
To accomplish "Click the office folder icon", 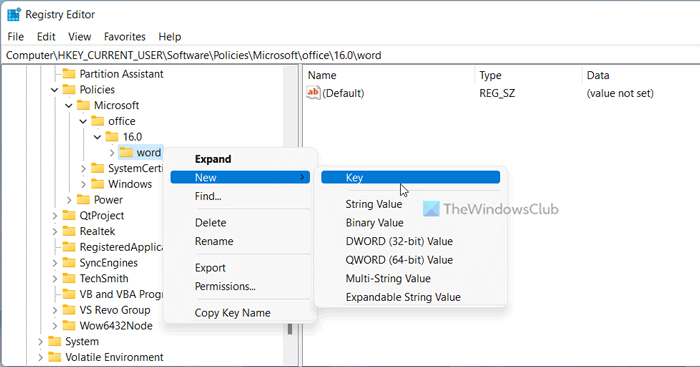I will [x=97, y=121].
